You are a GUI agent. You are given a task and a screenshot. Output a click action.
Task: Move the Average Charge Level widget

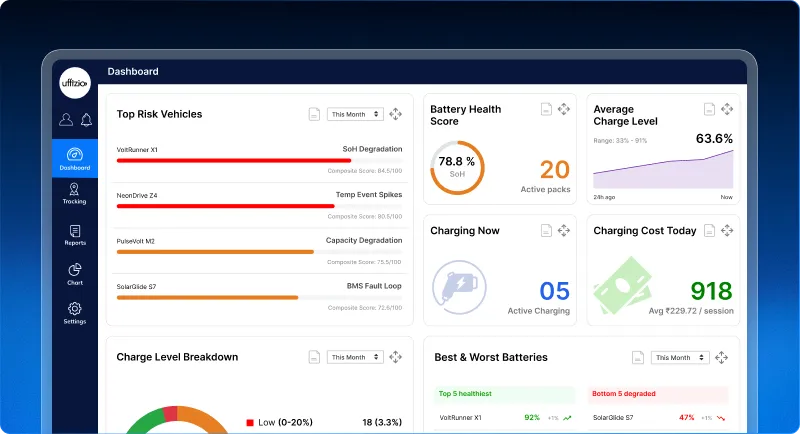click(x=727, y=109)
